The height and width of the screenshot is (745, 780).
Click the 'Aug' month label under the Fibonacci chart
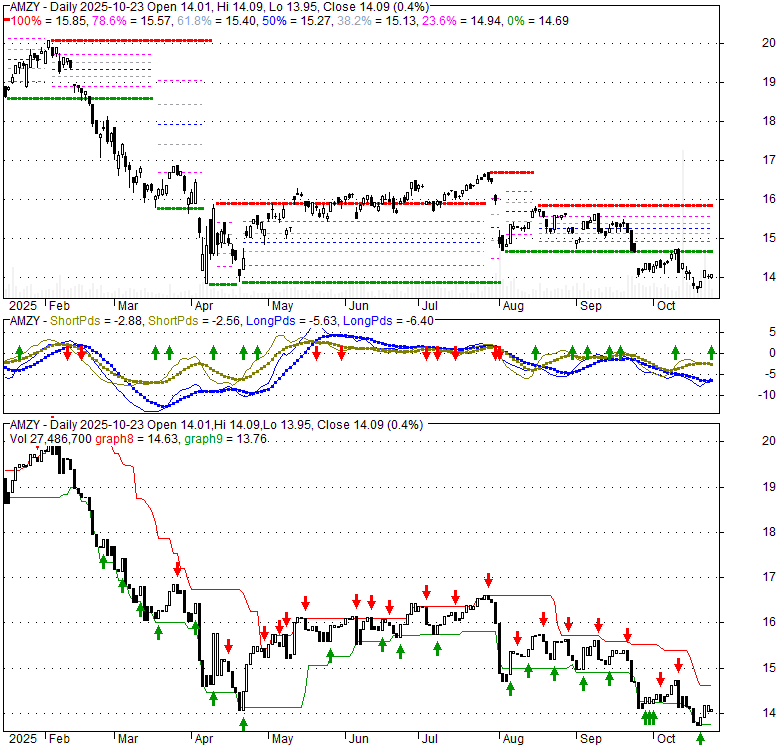point(513,305)
